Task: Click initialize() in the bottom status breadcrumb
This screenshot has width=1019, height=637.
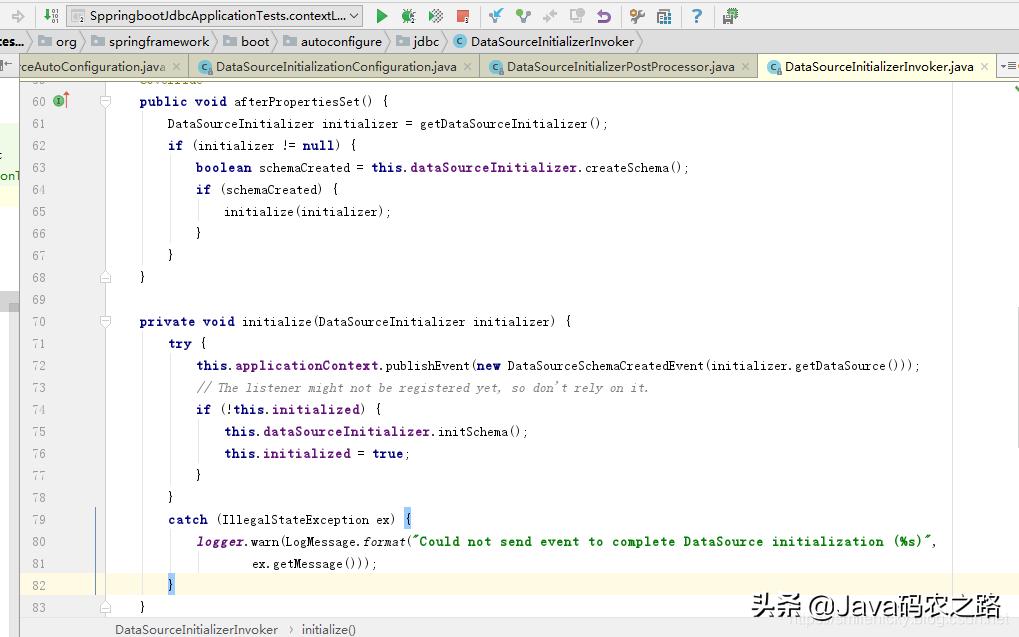Action: 329,629
